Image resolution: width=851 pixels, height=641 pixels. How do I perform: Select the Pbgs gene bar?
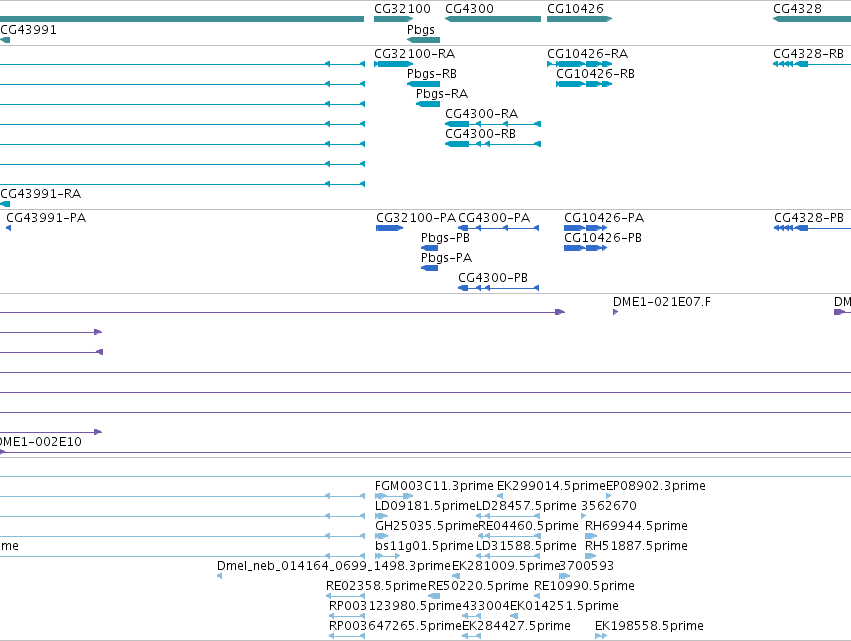click(423, 40)
